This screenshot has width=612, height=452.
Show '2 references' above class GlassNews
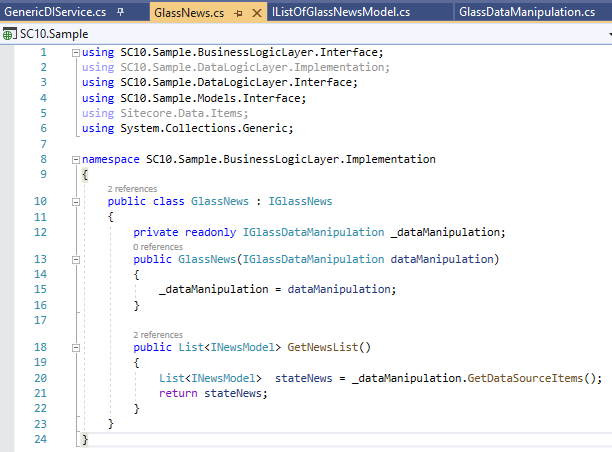point(132,189)
